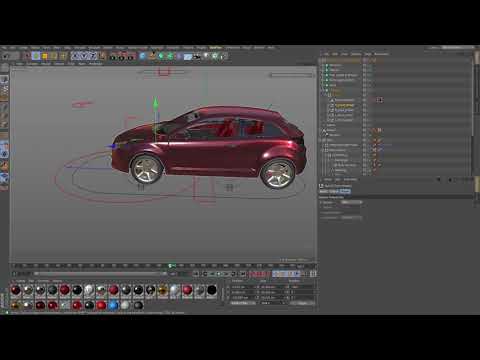Open Material Manager Create menu
The height and width of the screenshot is (360, 480).
coord(21,281)
